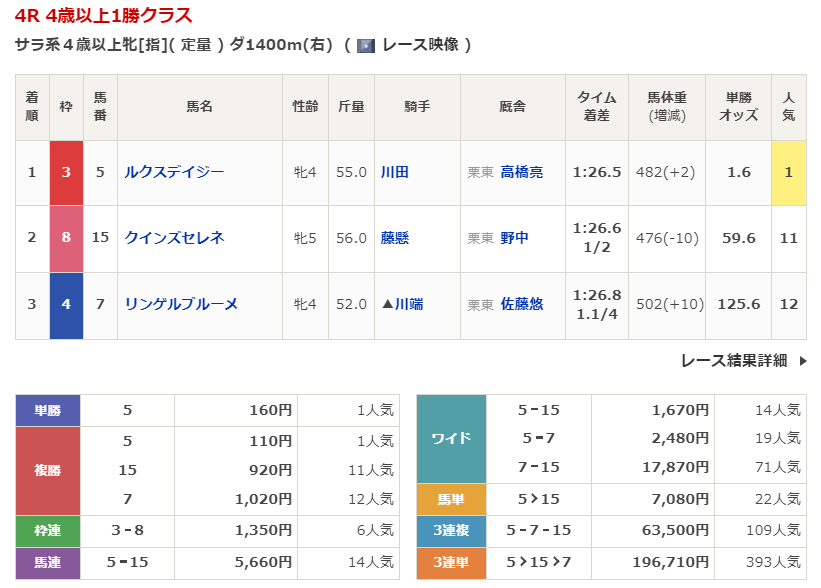Open jockey 藤懸 profile
Viewport: 821px width, 588px height.
pyautogui.click(x=394, y=238)
